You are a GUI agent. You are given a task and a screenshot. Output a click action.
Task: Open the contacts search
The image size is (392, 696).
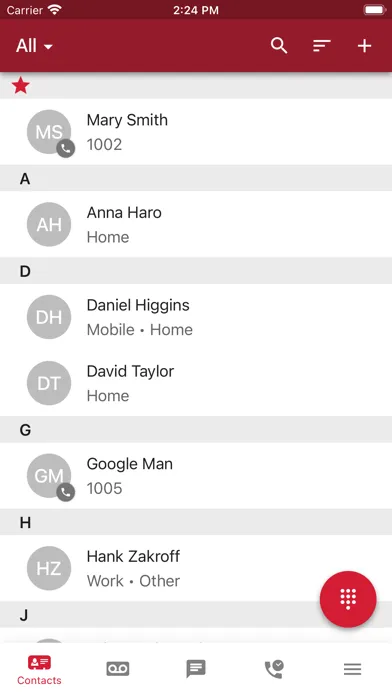pos(279,46)
